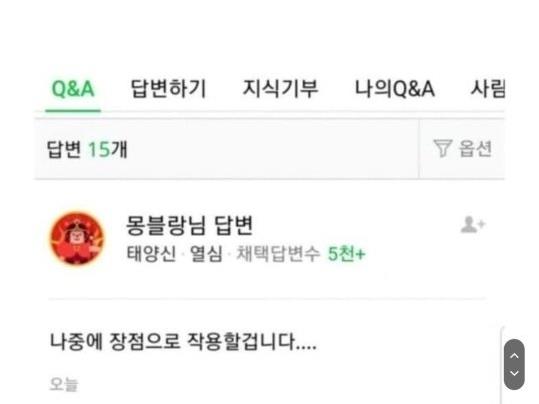539x404 pixels.
Task: Select the Q&A tab
Action: [73, 89]
